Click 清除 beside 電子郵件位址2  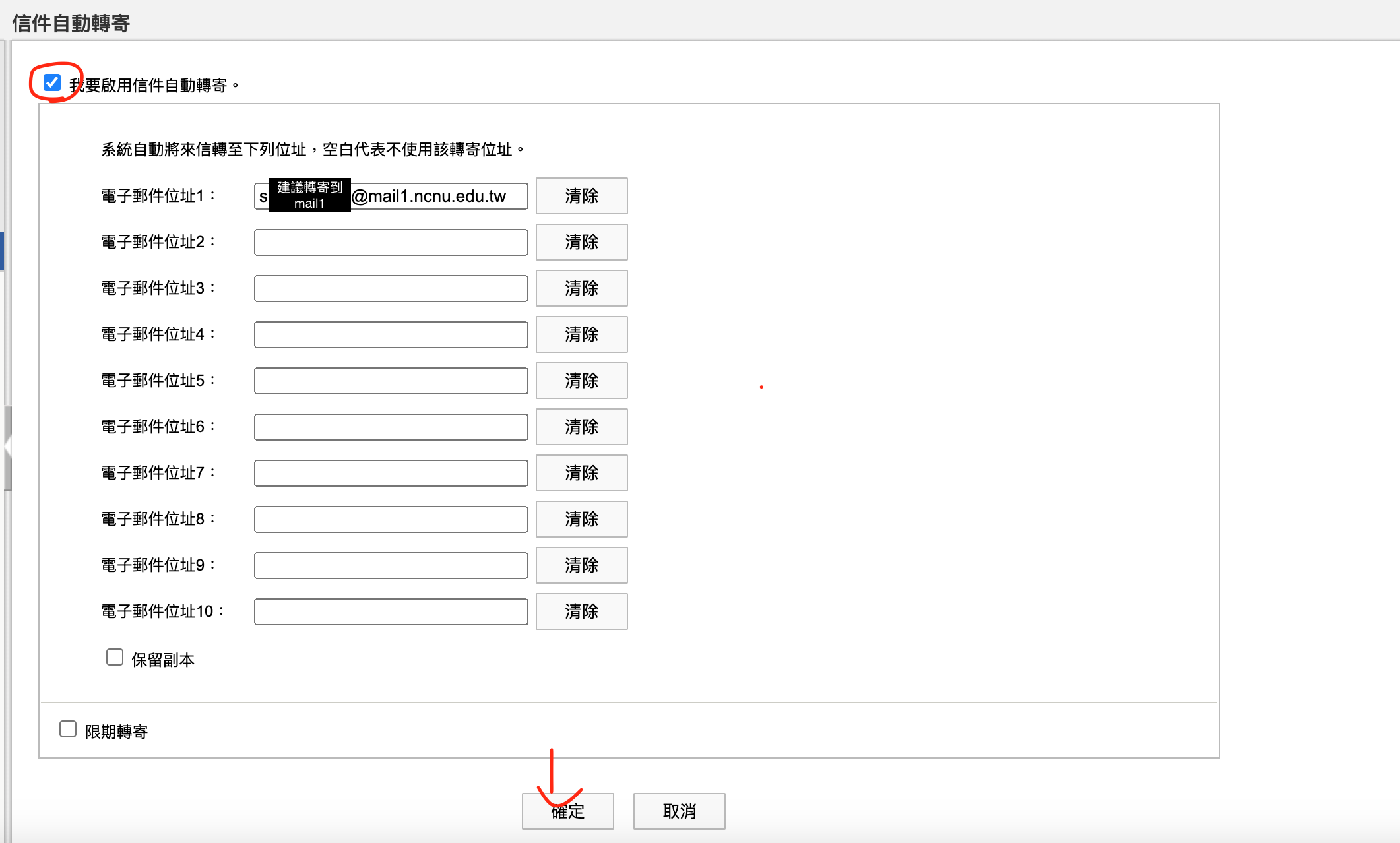581,242
